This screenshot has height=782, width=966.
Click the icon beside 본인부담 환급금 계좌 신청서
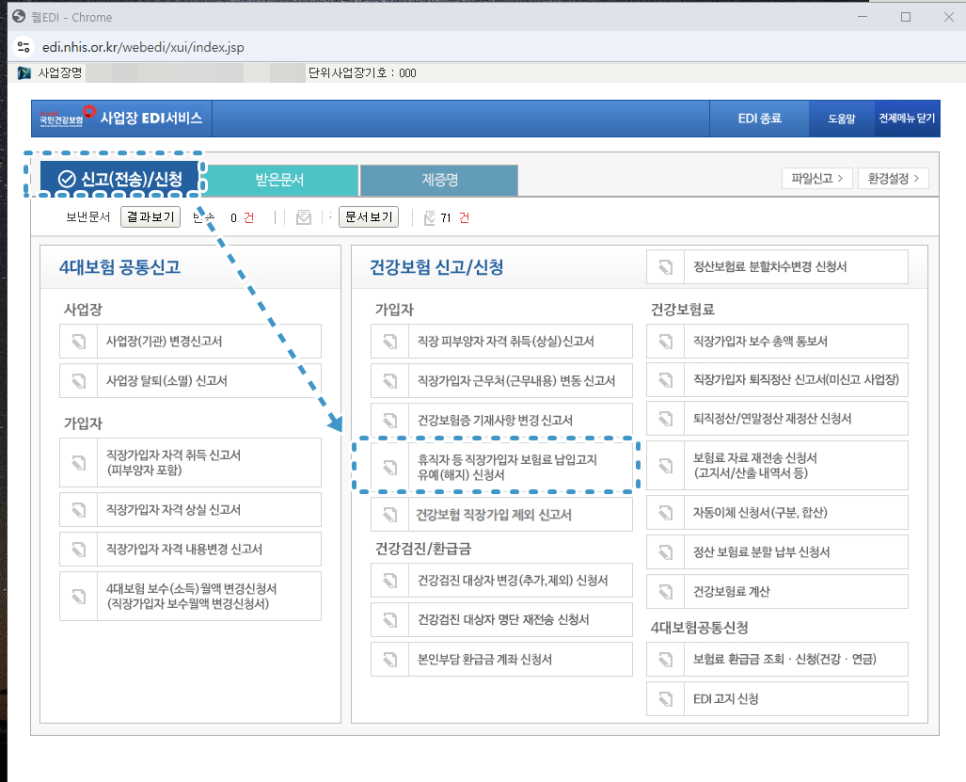[x=389, y=659]
